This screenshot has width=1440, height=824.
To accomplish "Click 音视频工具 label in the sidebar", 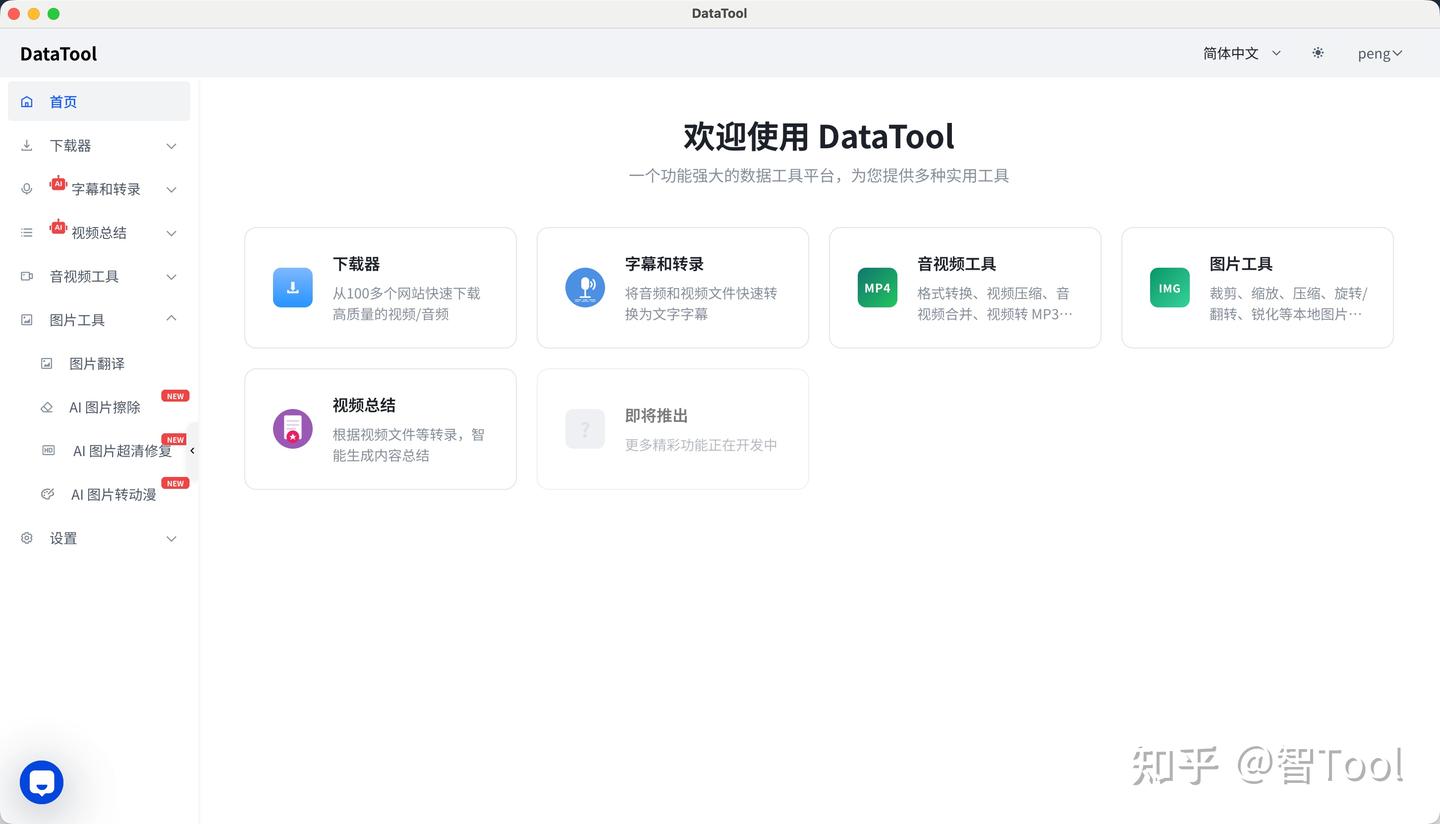I will (x=84, y=277).
